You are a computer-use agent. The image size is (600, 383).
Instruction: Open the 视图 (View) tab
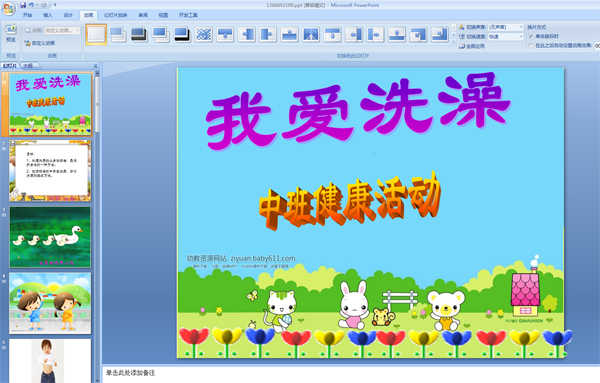[x=163, y=15]
